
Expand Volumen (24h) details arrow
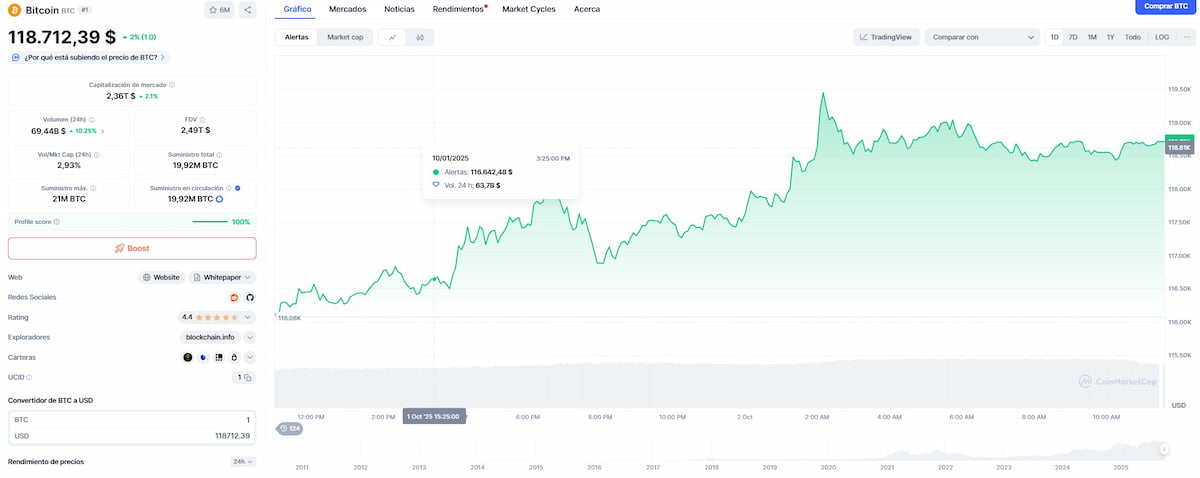pyautogui.click(x=102, y=131)
